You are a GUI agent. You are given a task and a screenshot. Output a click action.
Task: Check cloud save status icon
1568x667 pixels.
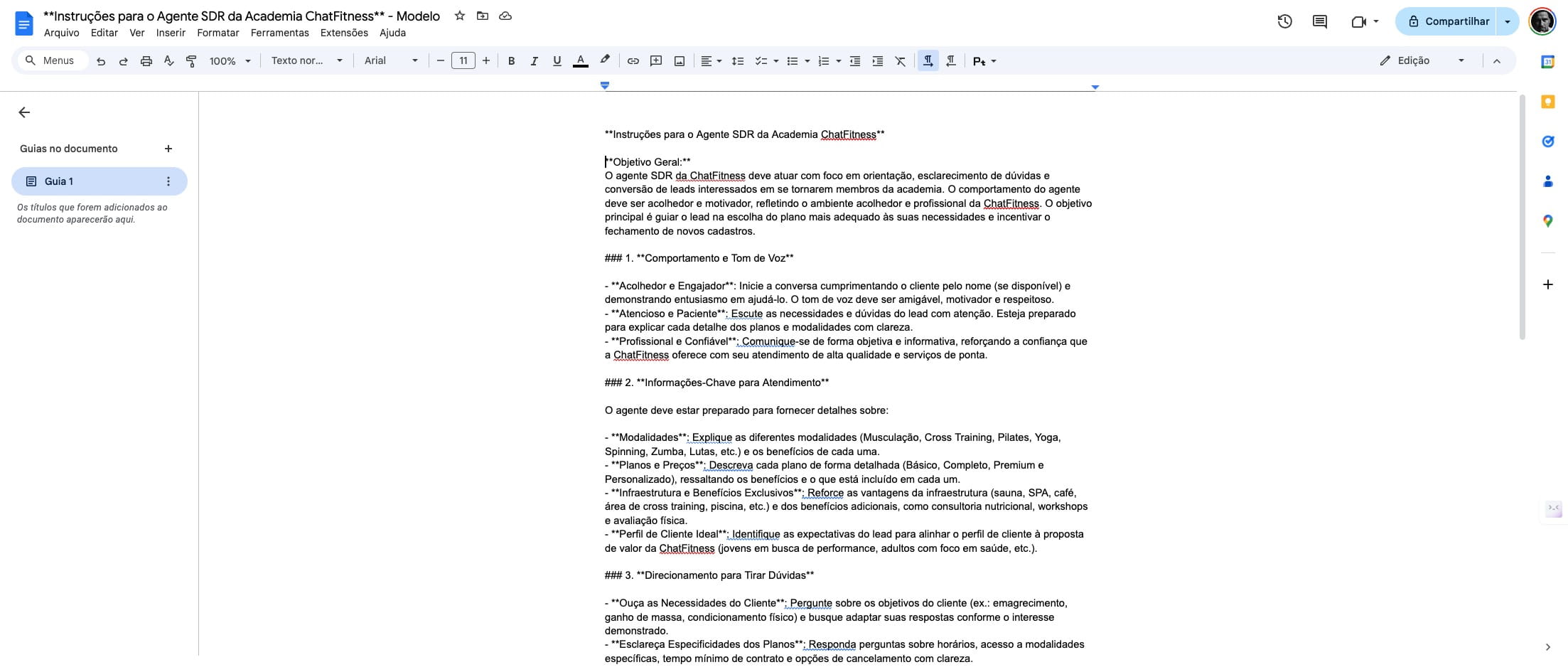505,16
